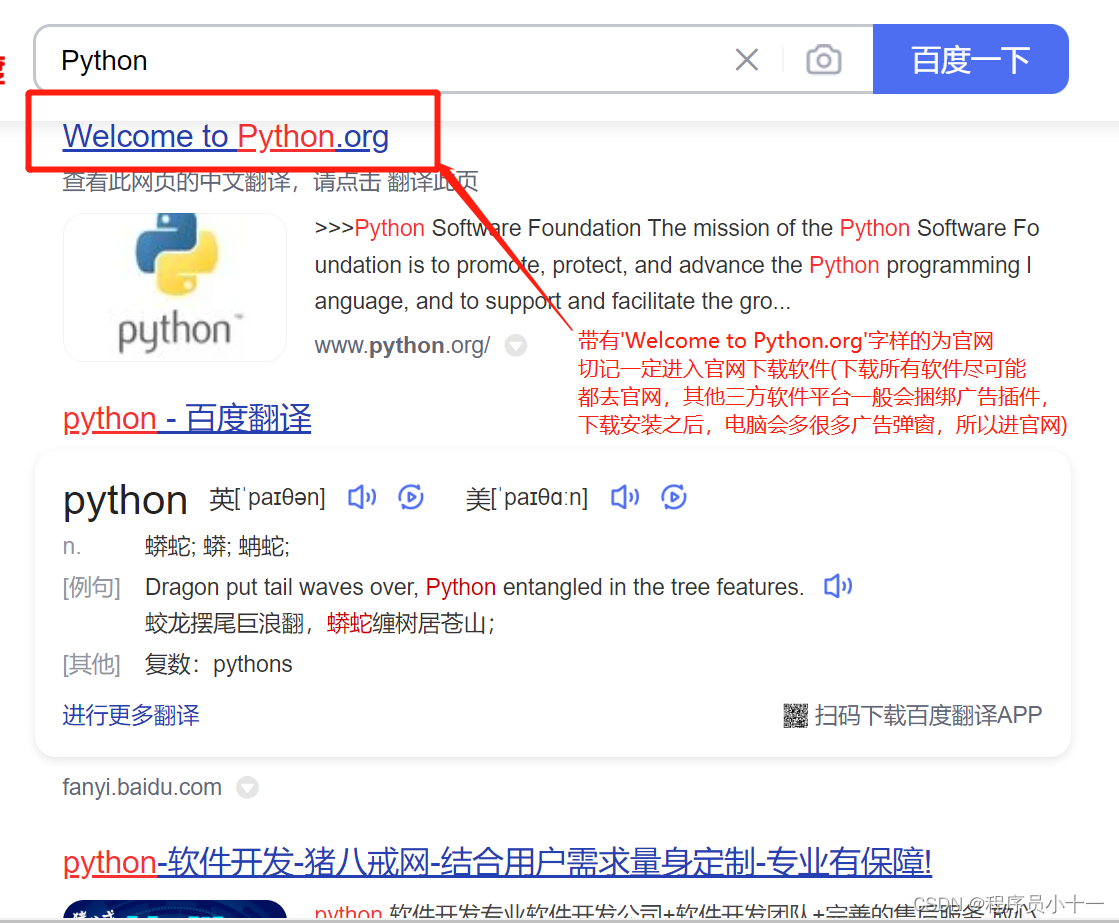Click the video play icon beside the American pronunciation
1119x923 pixels.
tap(673, 497)
